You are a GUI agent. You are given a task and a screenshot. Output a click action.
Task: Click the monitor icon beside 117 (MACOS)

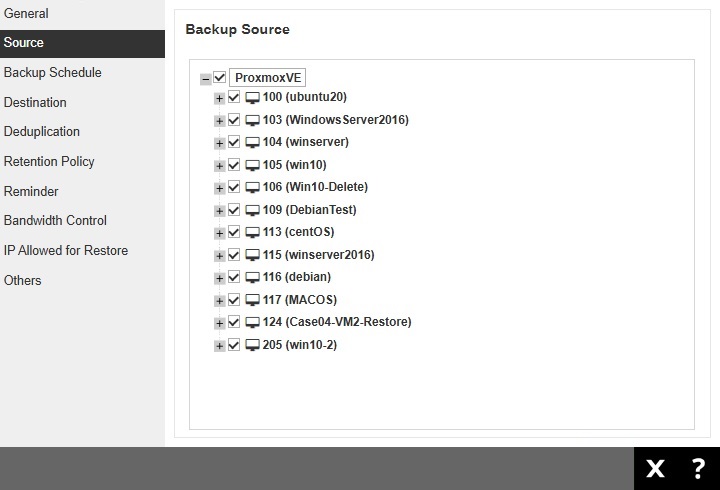tap(252, 300)
